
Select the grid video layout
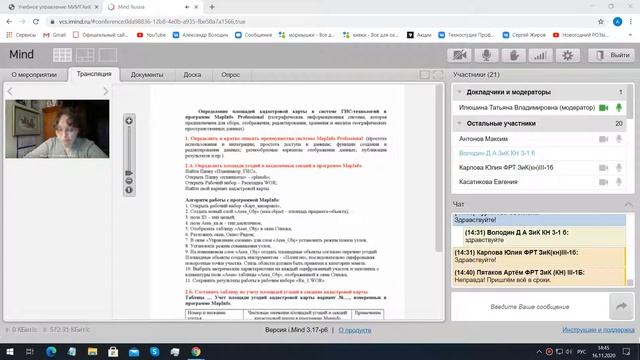pyautogui.click(x=62, y=55)
